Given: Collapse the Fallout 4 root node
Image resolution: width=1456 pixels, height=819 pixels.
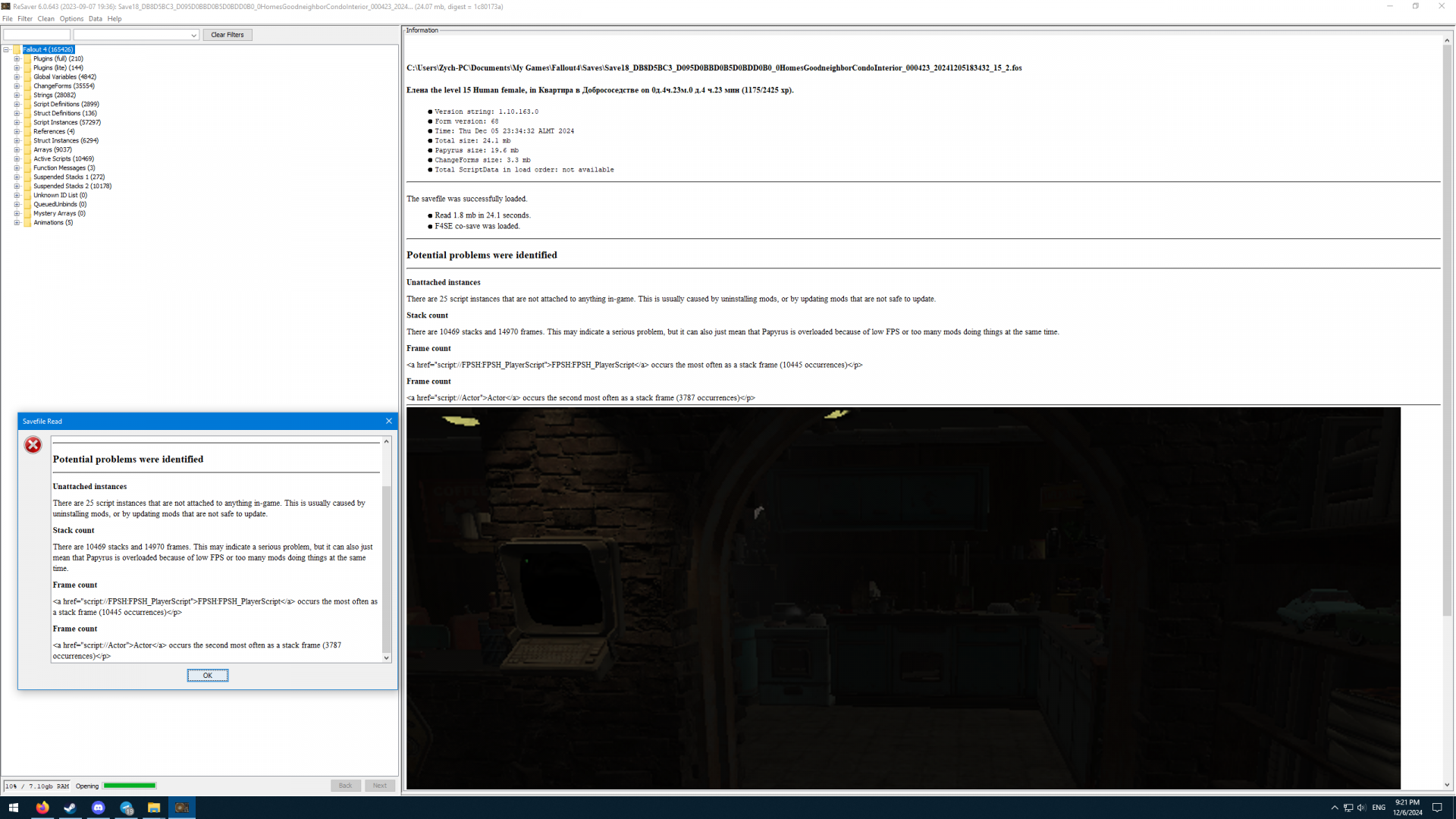Looking at the screenshot, I should point(6,50).
